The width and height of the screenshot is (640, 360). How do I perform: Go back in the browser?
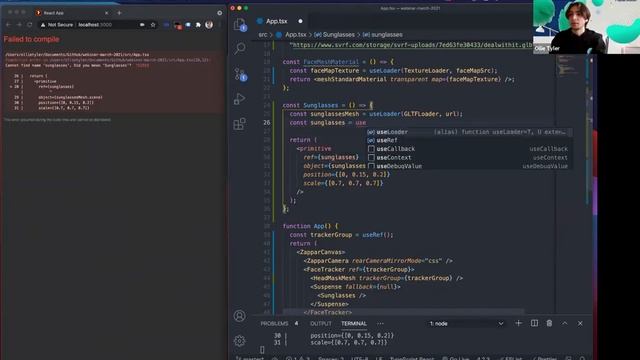pos(8,25)
